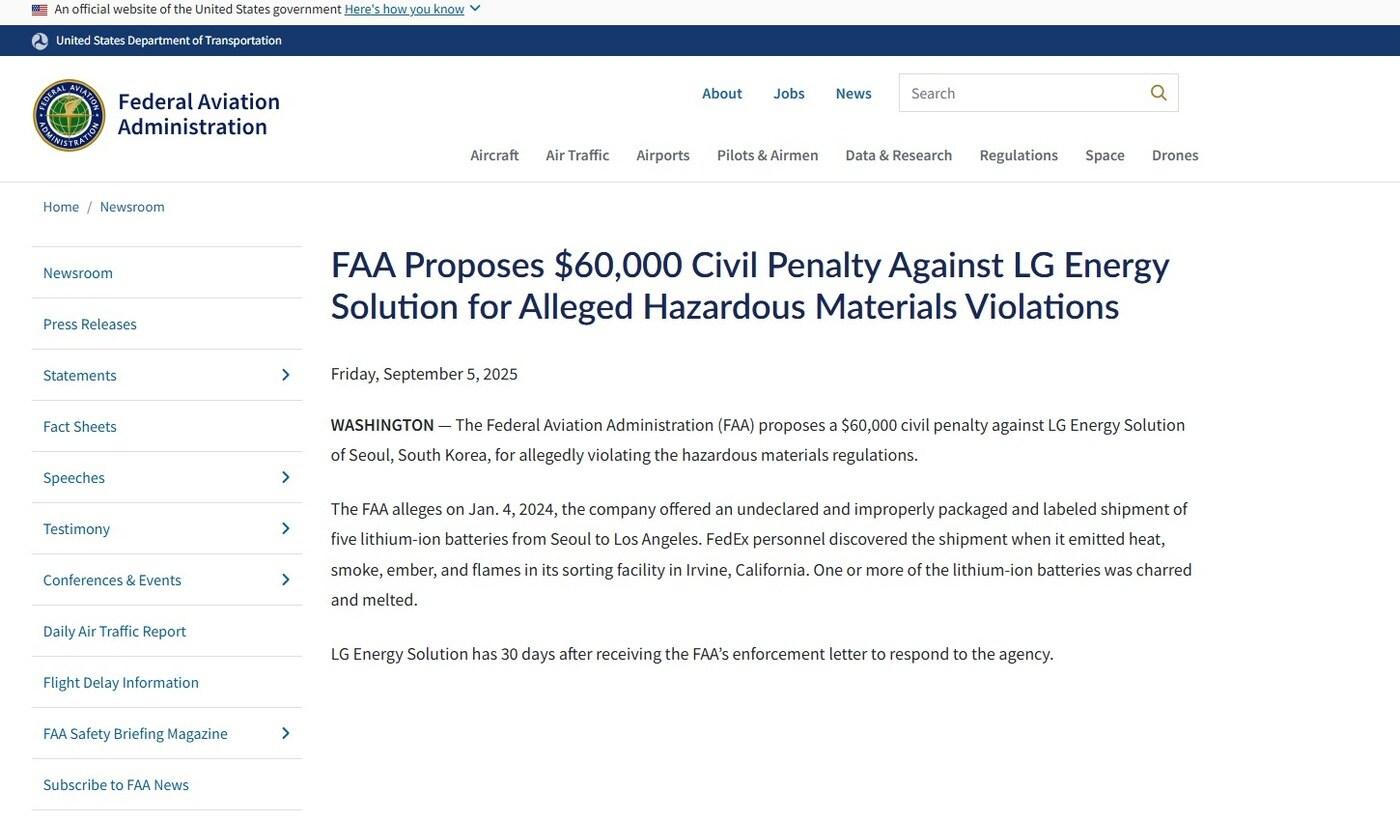The width and height of the screenshot is (1400, 820).
Task: Click the search magnifier icon
Action: click(1158, 93)
